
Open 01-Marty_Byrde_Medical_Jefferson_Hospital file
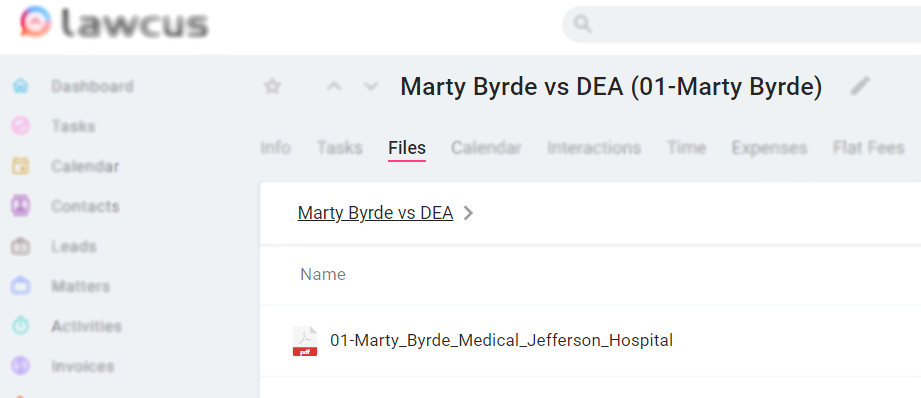click(x=501, y=340)
